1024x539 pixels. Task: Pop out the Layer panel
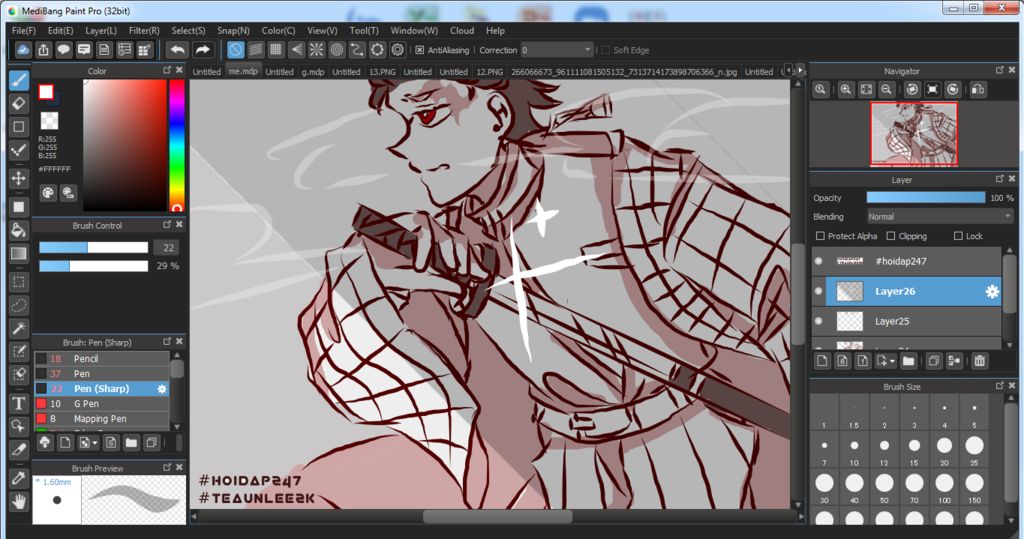(x=1000, y=178)
